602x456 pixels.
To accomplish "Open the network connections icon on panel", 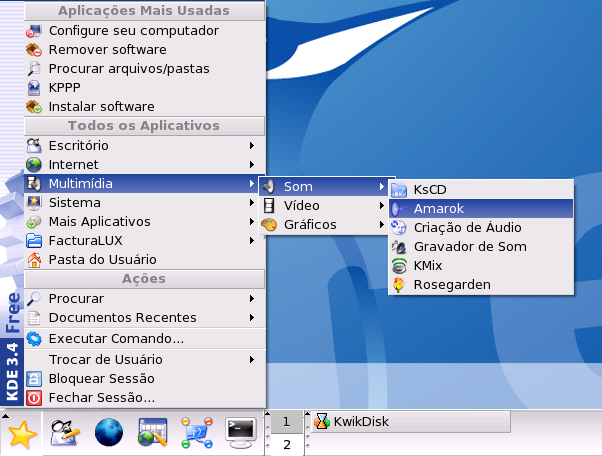I will [x=197, y=433].
